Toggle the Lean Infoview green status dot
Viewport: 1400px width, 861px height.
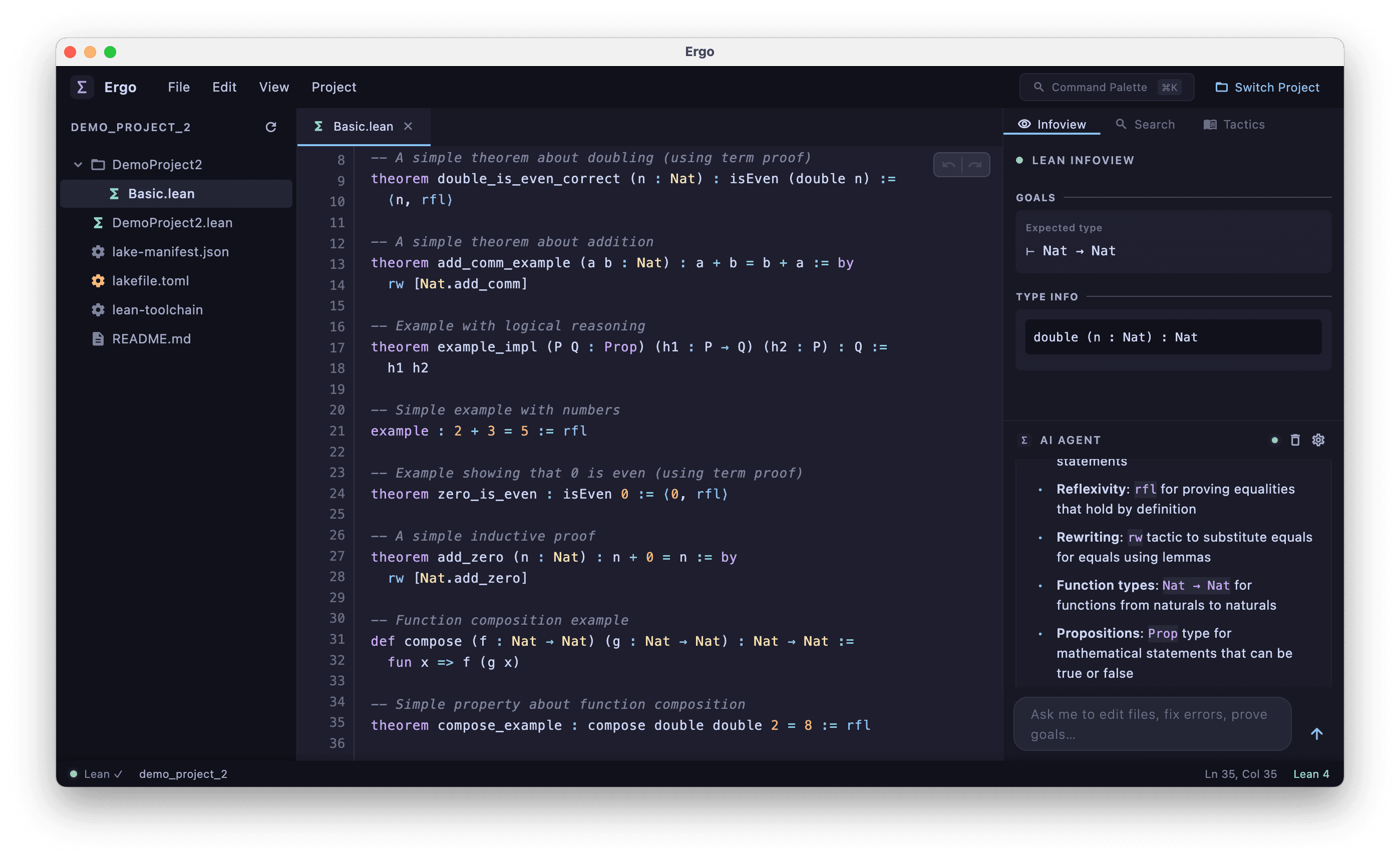[1019, 160]
